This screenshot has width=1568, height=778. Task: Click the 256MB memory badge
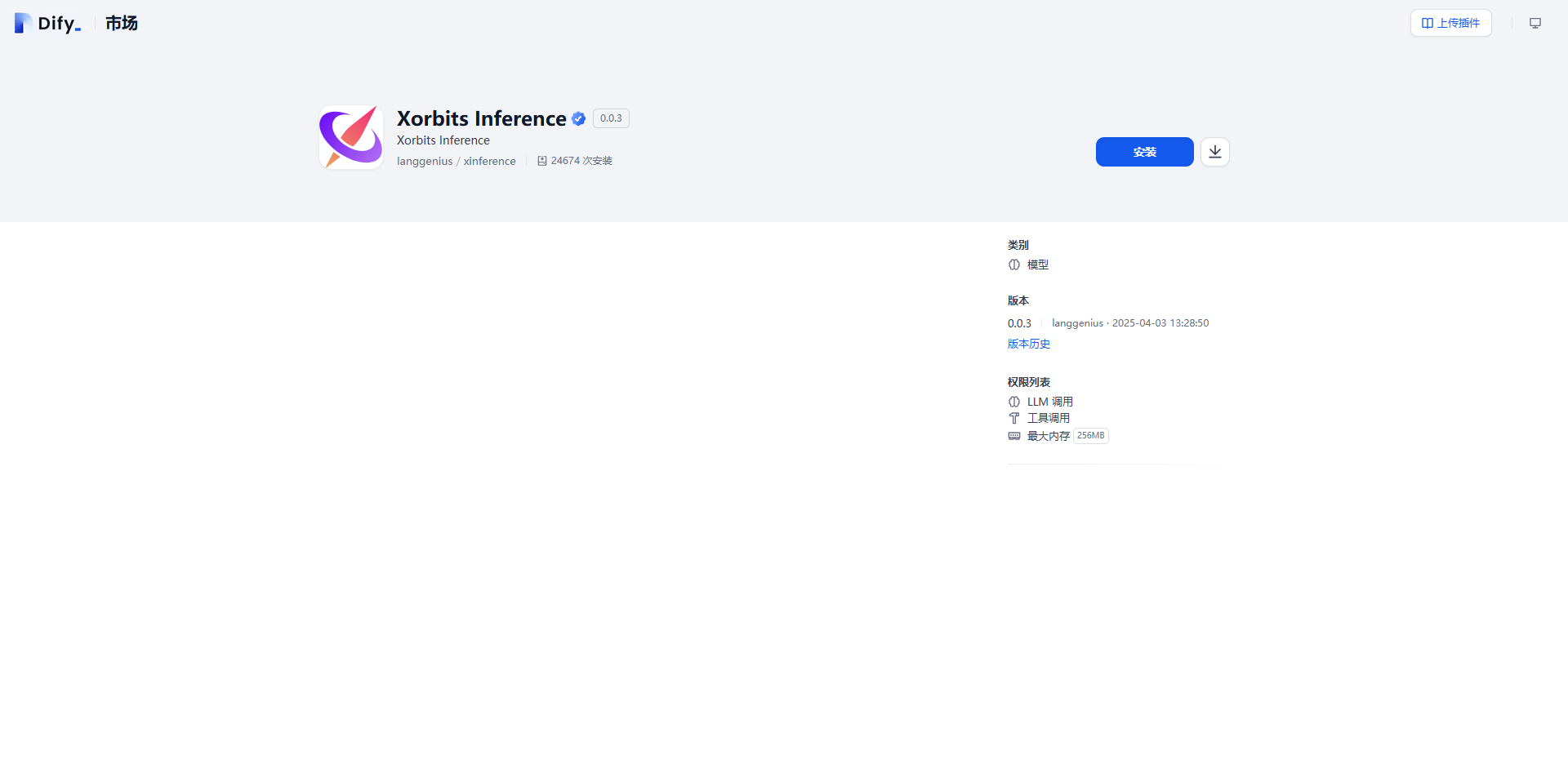[1090, 436]
